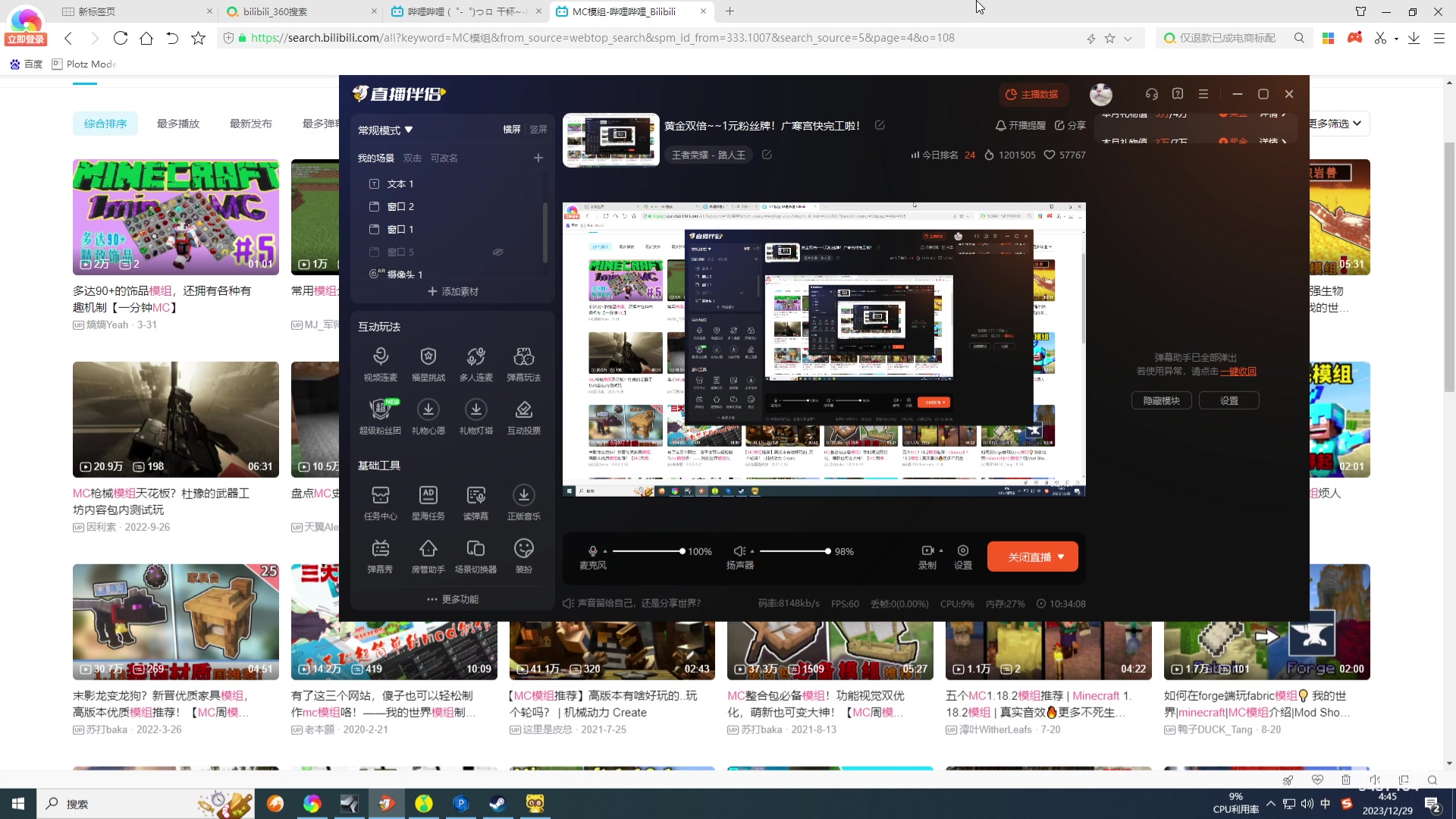Switch to 竖屏 vertical screen mode
1456x819 pixels.
coord(538,130)
